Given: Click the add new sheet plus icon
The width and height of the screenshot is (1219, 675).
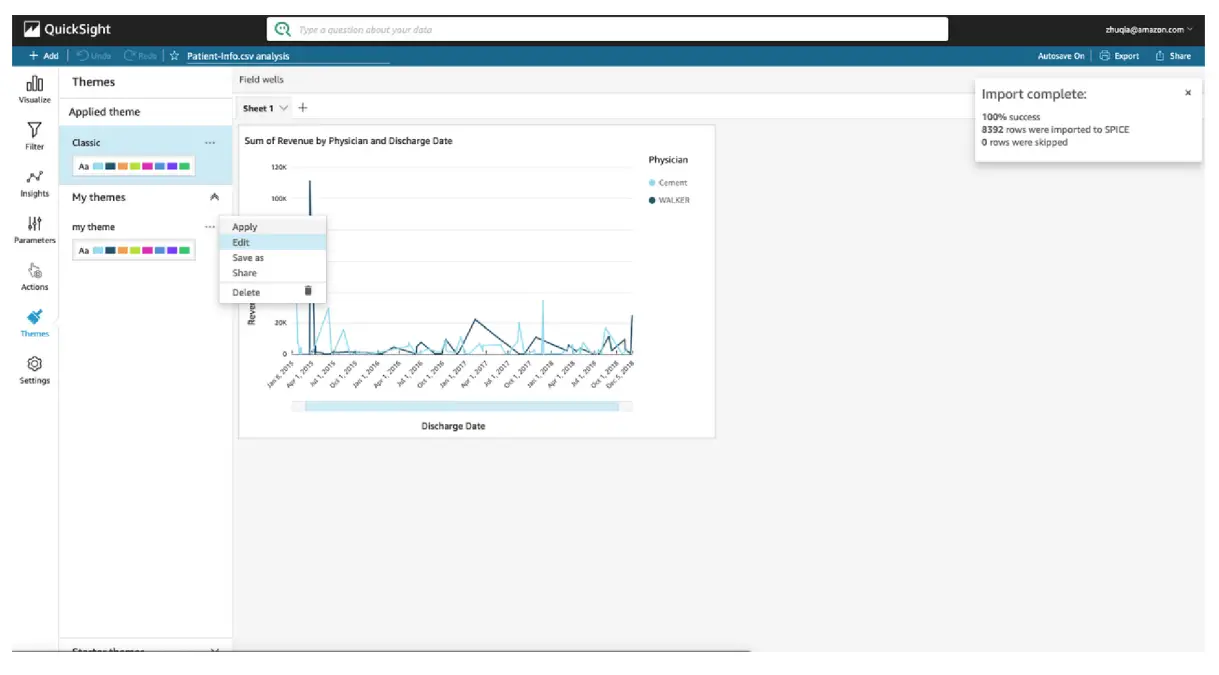Looking at the screenshot, I should [x=303, y=108].
